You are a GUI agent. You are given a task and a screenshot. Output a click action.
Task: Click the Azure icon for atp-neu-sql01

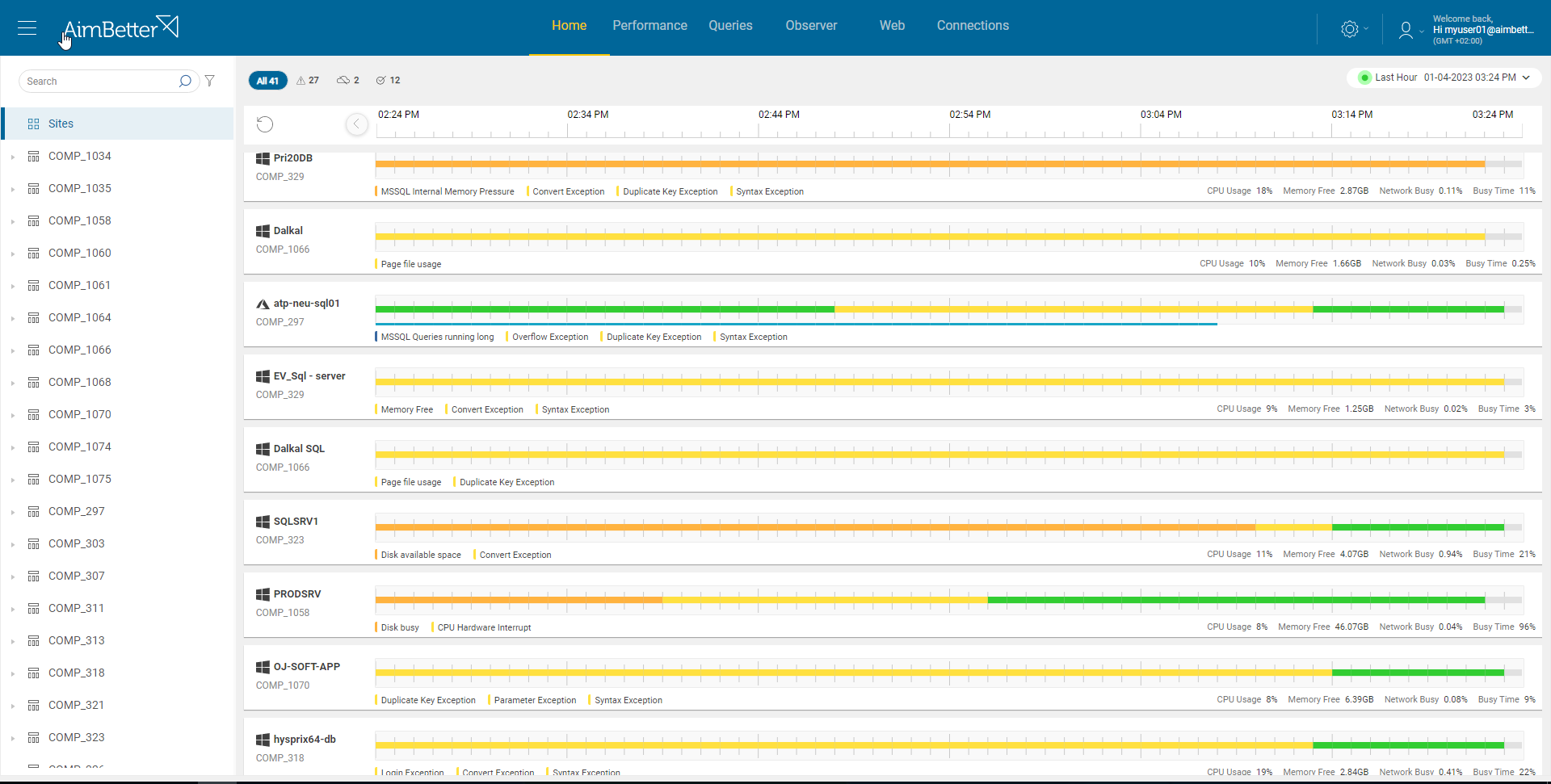[263, 304]
